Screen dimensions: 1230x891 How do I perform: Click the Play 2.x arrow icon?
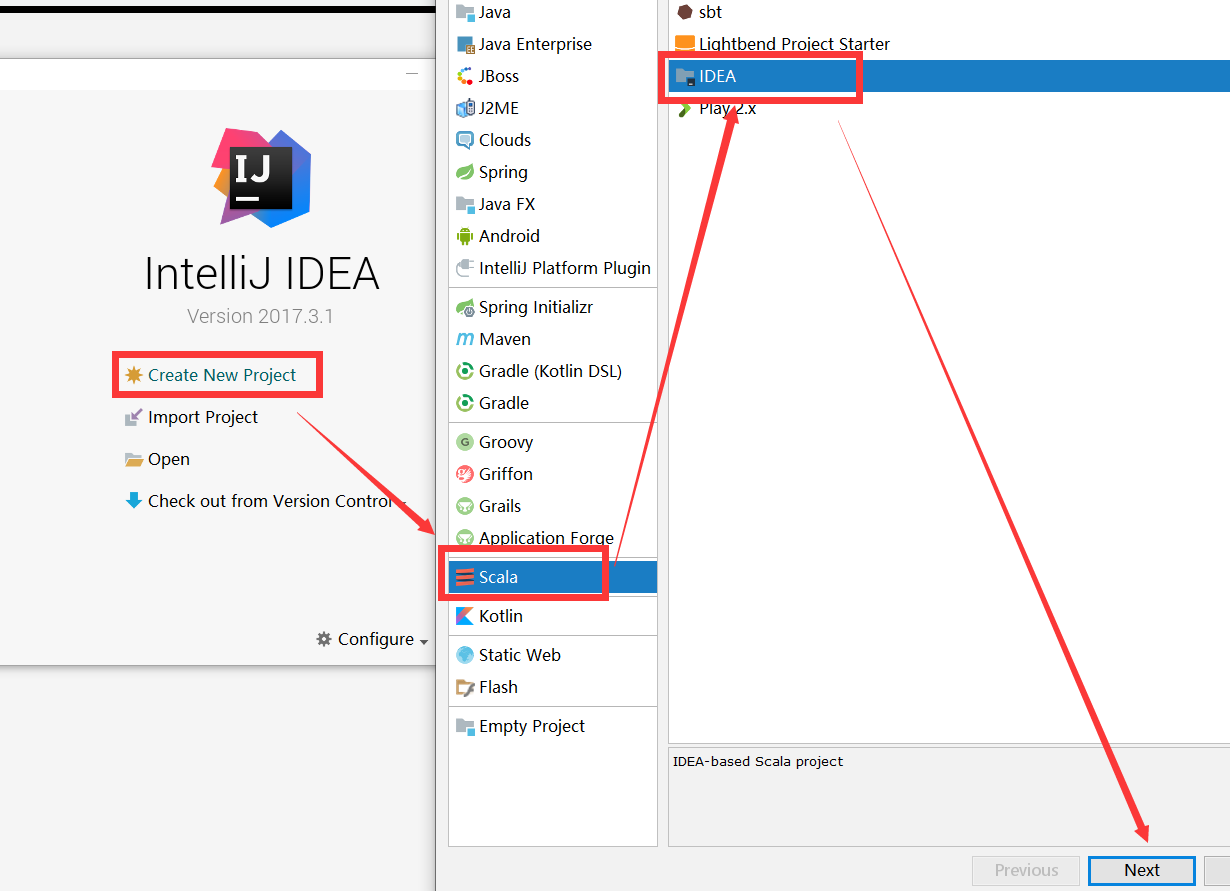[x=685, y=109]
